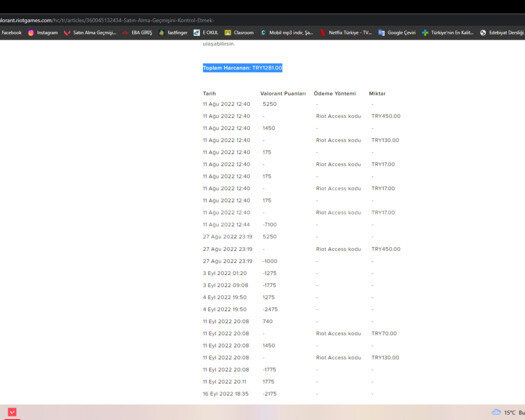Click the -2175 points value
The width and height of the screenshot is (525, 420).
(270, 394)
